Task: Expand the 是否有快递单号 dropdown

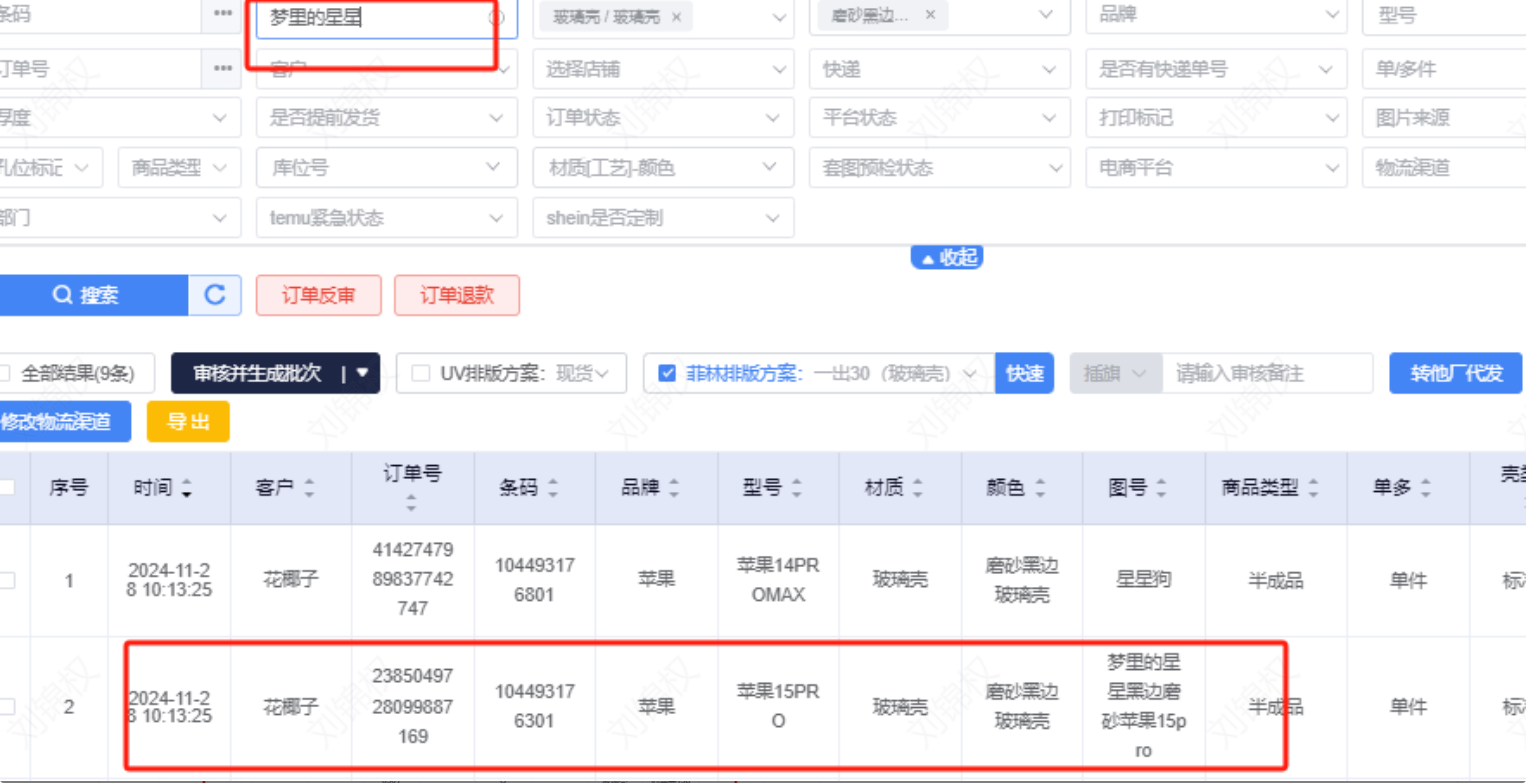Action: point(1216,69)
